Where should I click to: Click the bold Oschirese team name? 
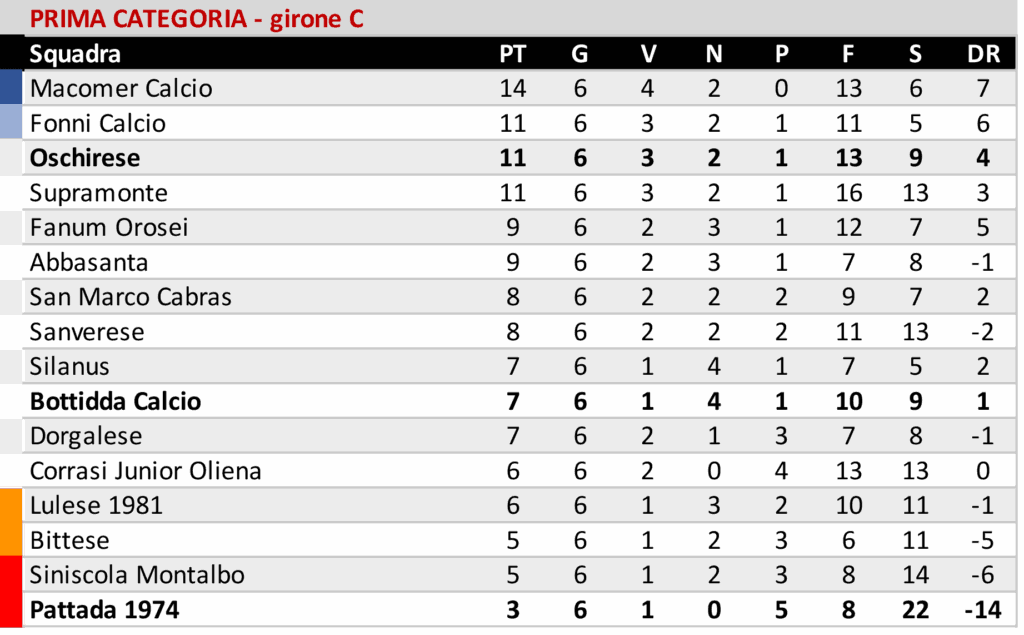[x=85, y=158]
